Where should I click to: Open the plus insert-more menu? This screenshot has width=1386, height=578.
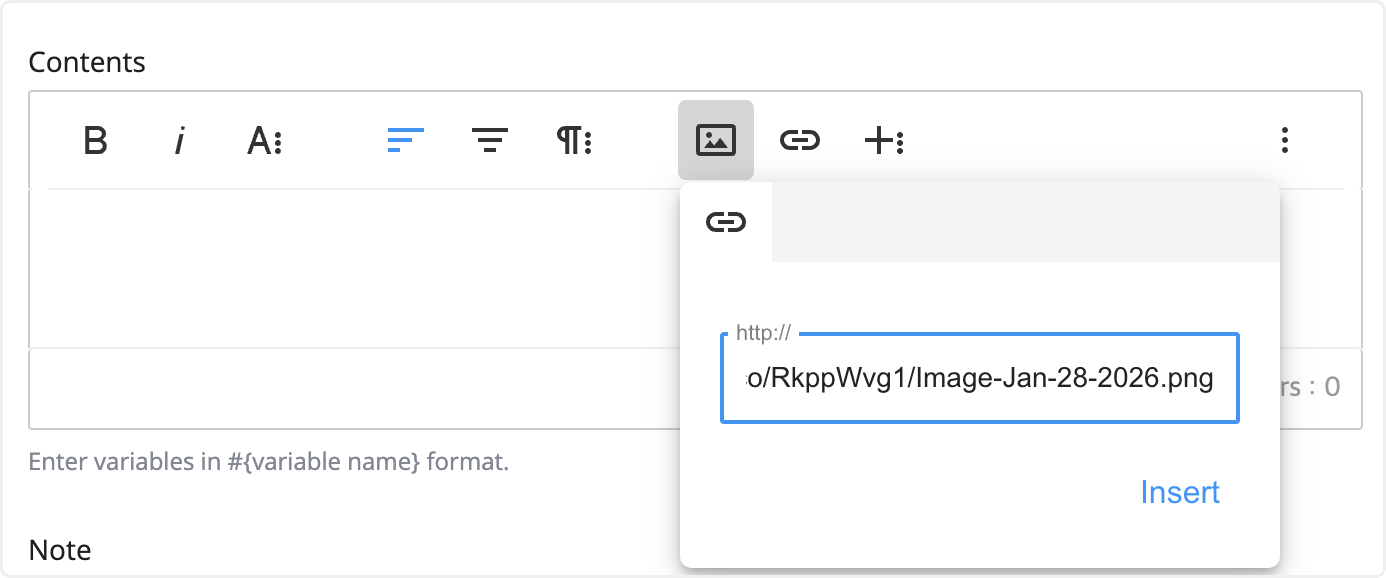pyautogui.click(x=884, y=141)
